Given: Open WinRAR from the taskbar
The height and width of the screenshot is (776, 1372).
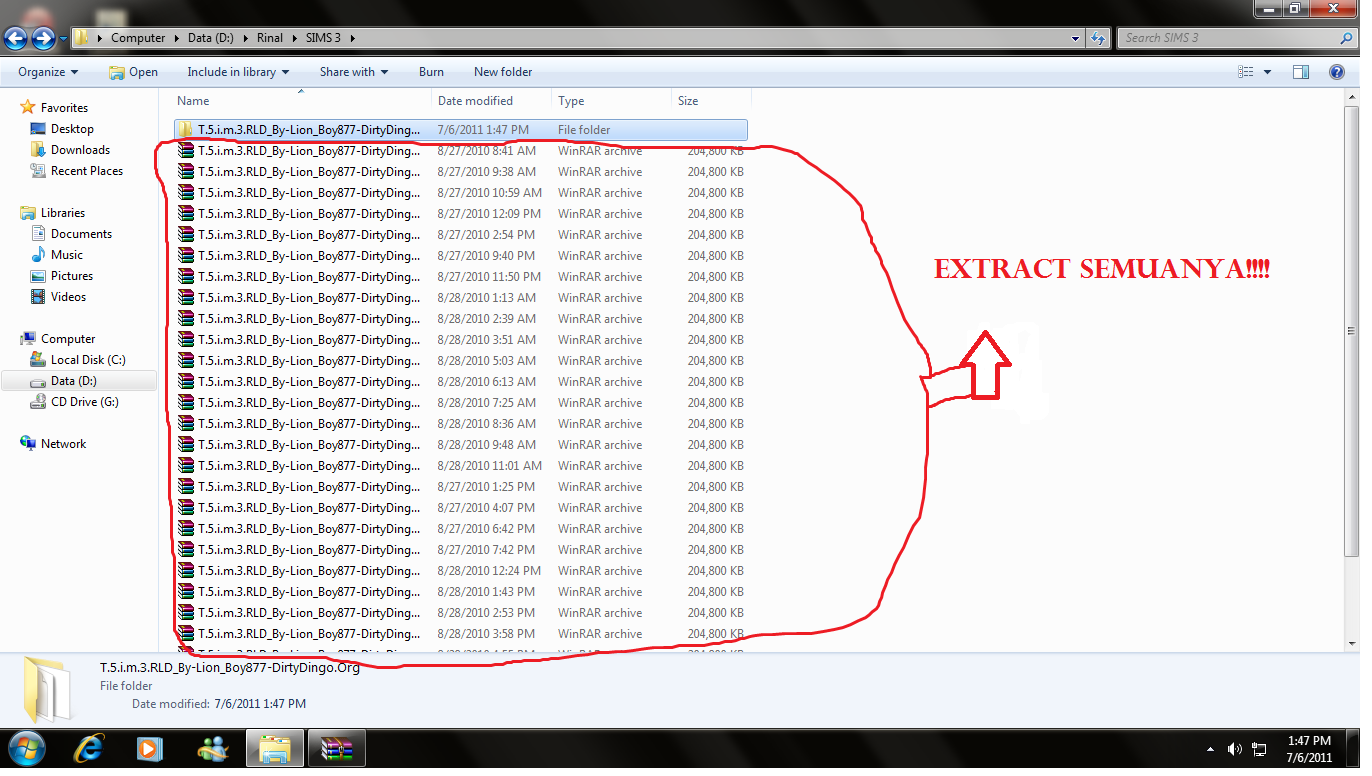Looking at the screenshot, I should pyautogui.click(x=337, y=748).
